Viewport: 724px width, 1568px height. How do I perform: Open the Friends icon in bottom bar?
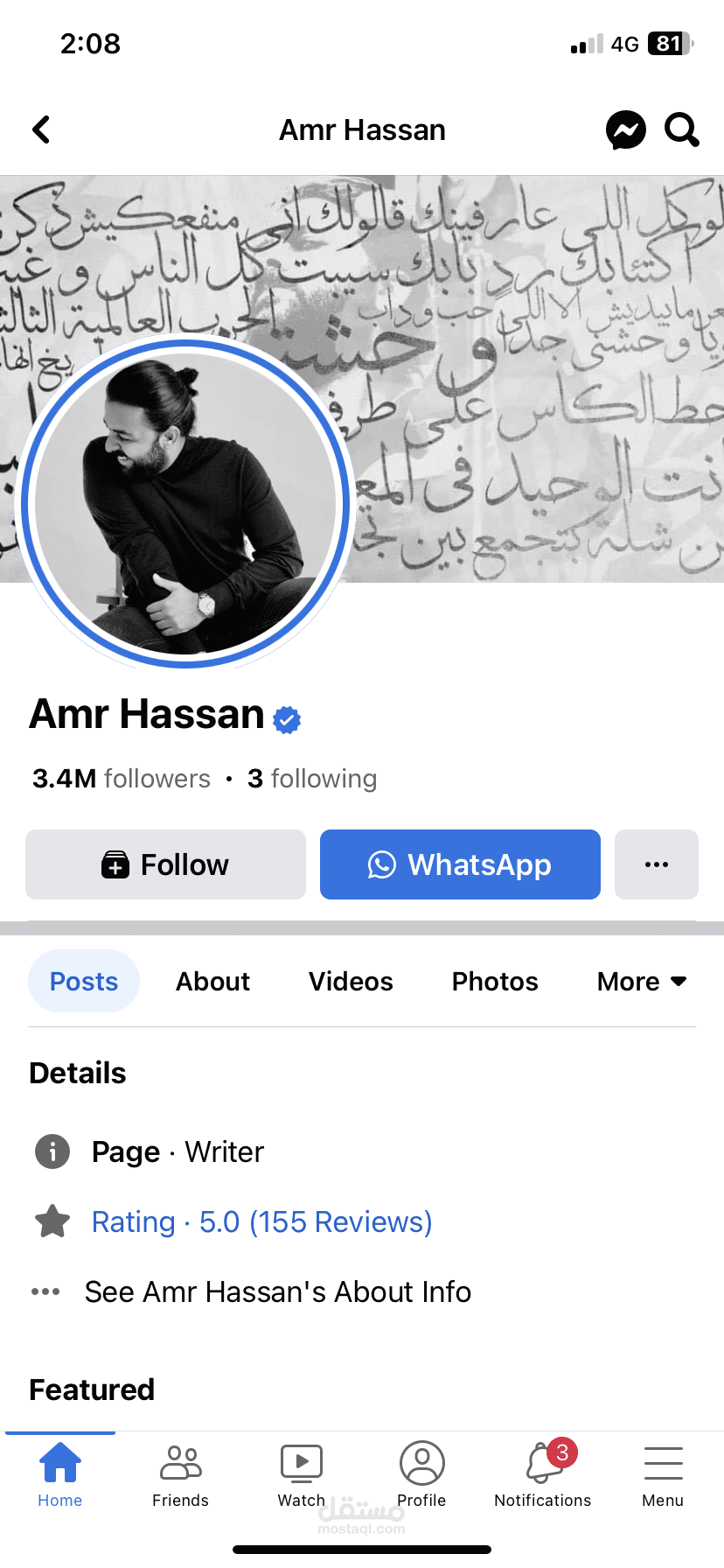click(x=181, y=1463)
